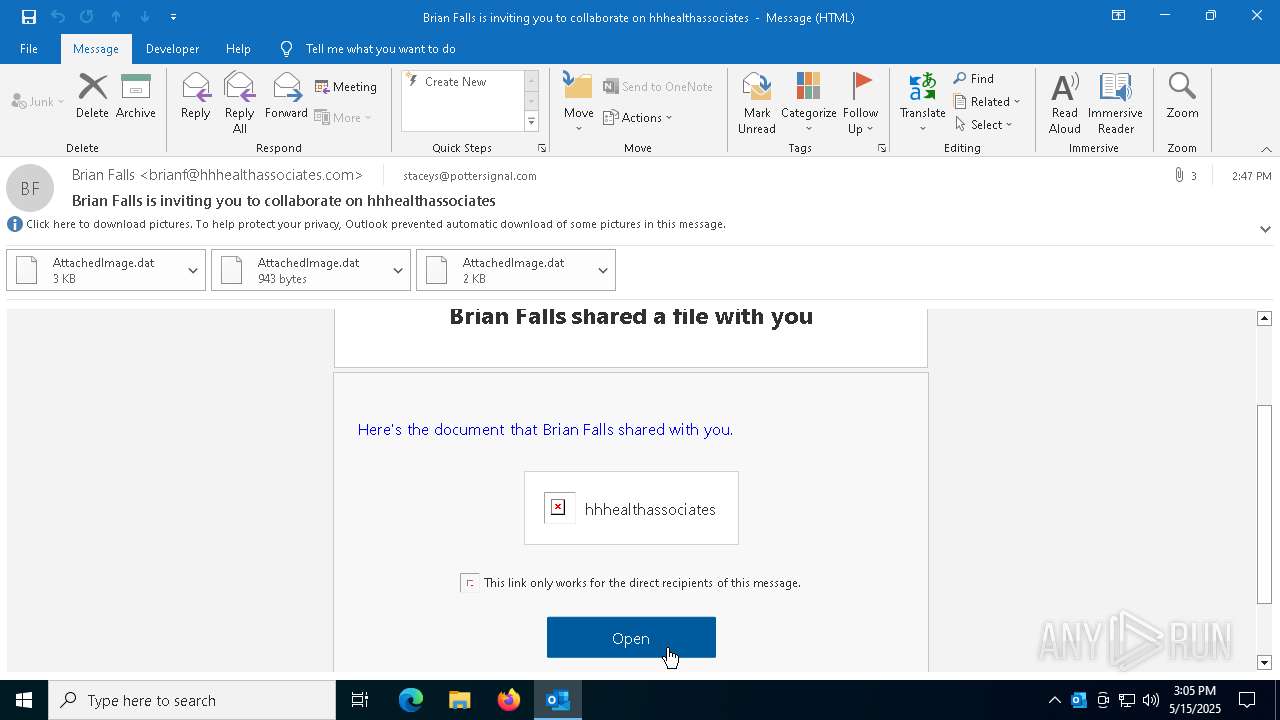
Task: Click here to download pictures bar
Action: [375, 224]
